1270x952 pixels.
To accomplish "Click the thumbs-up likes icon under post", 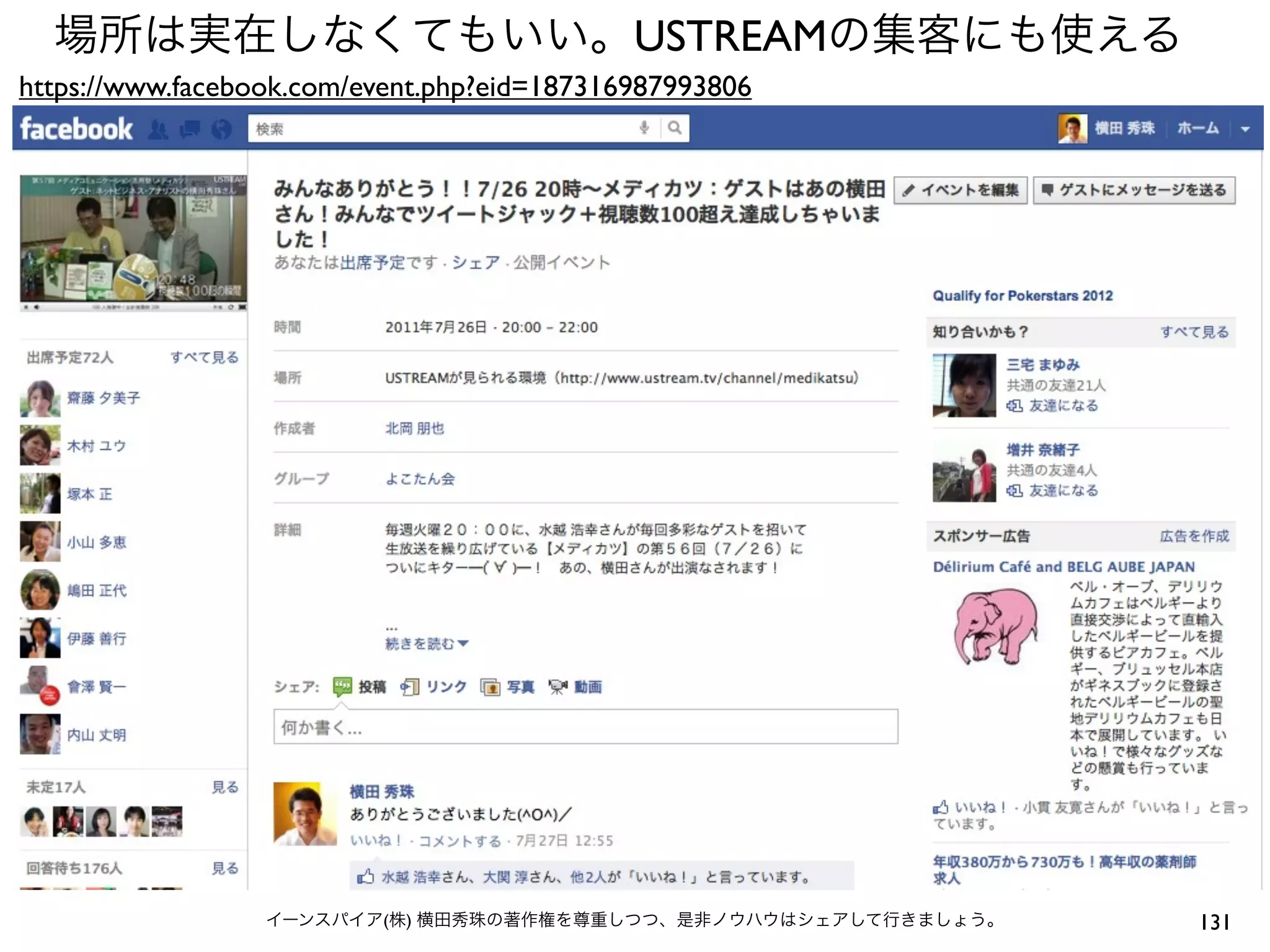I will click(365, 876).
